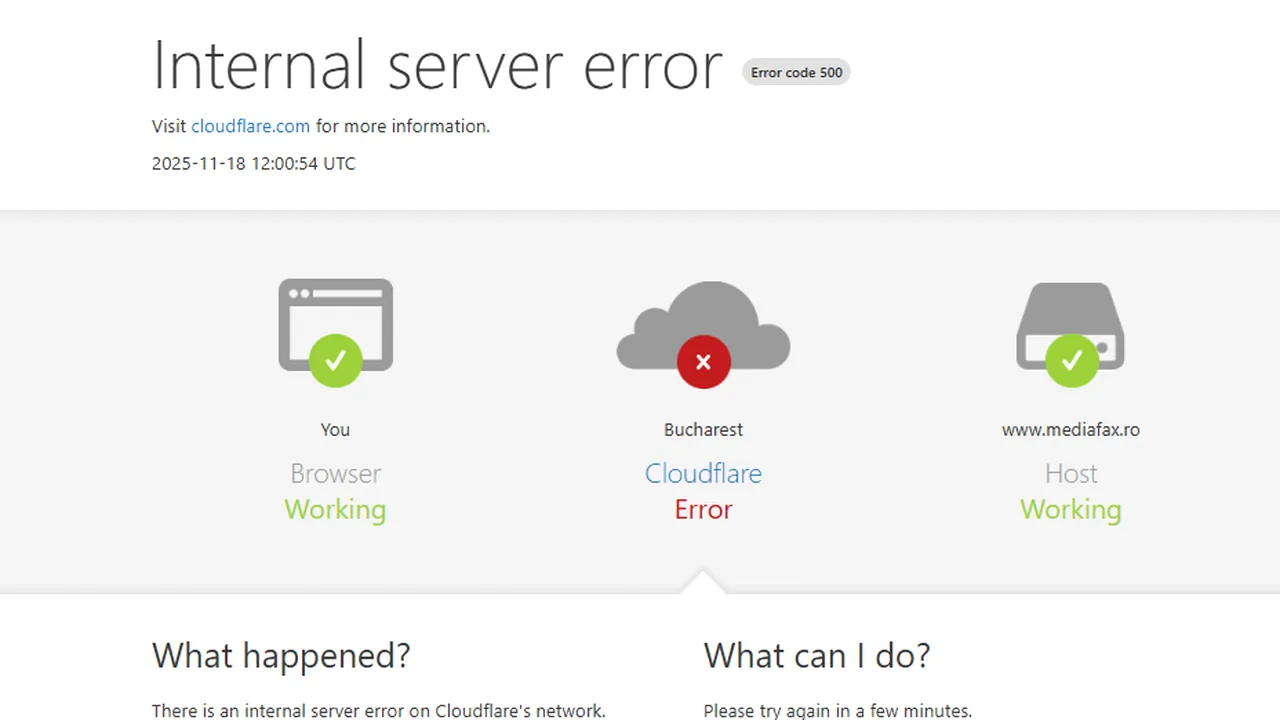1280x720 pixels.
Task: Click the Error code 500 badge
Action: [796, 72]
